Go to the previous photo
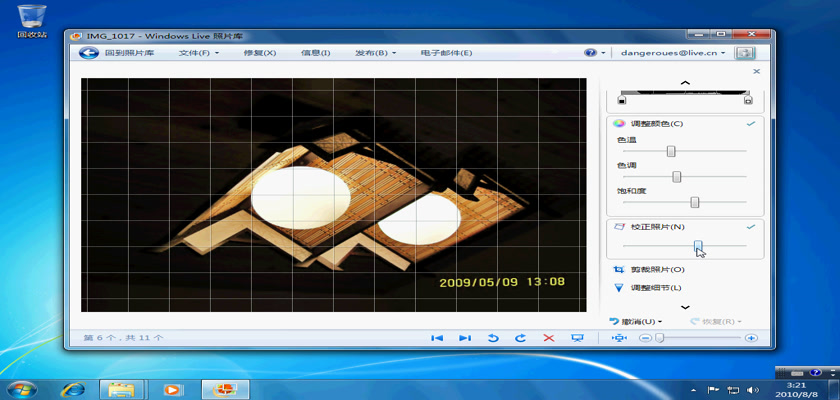The image size is (840, 400). (x=437, y=338)
